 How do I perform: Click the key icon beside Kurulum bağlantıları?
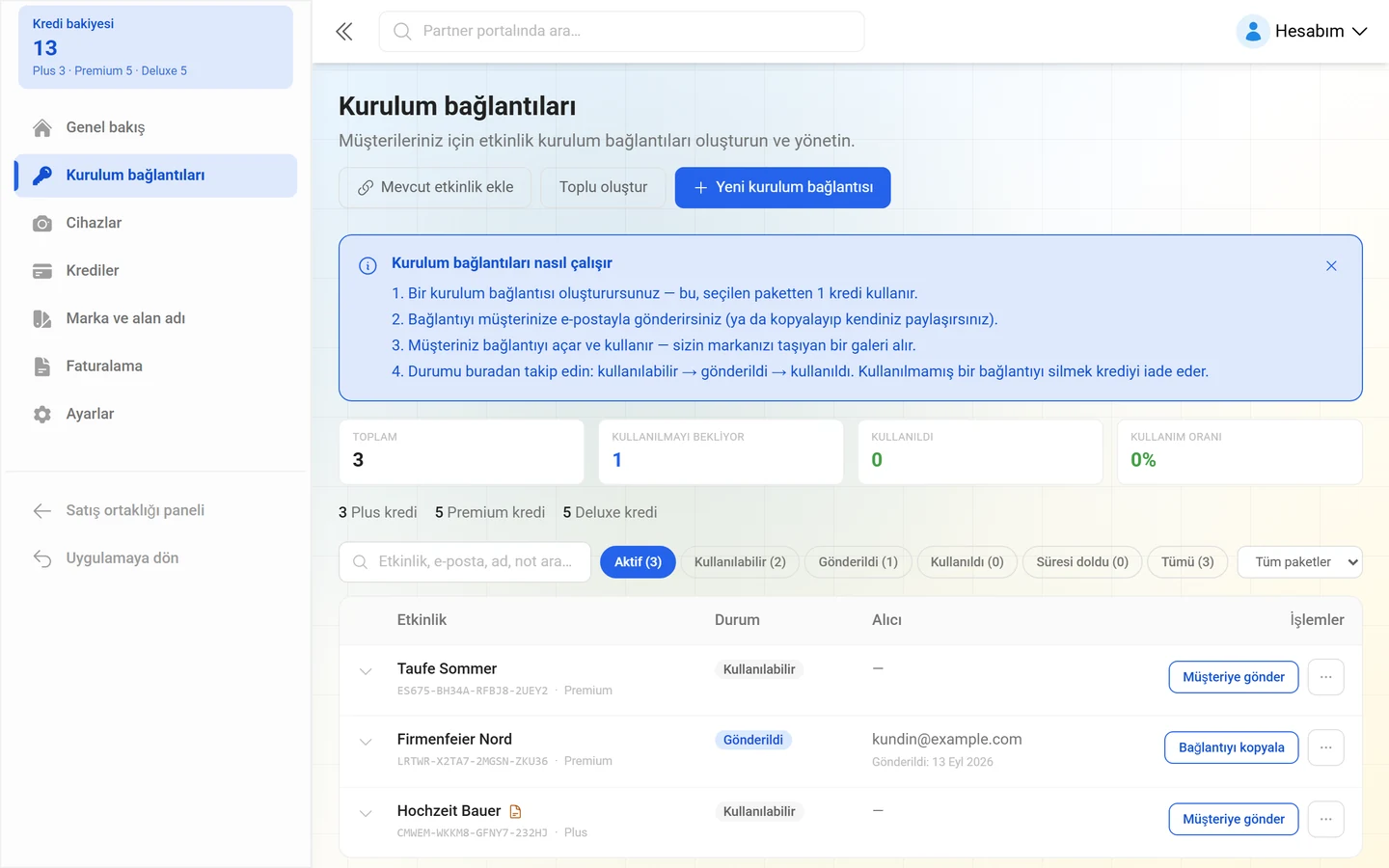[42, 176]
